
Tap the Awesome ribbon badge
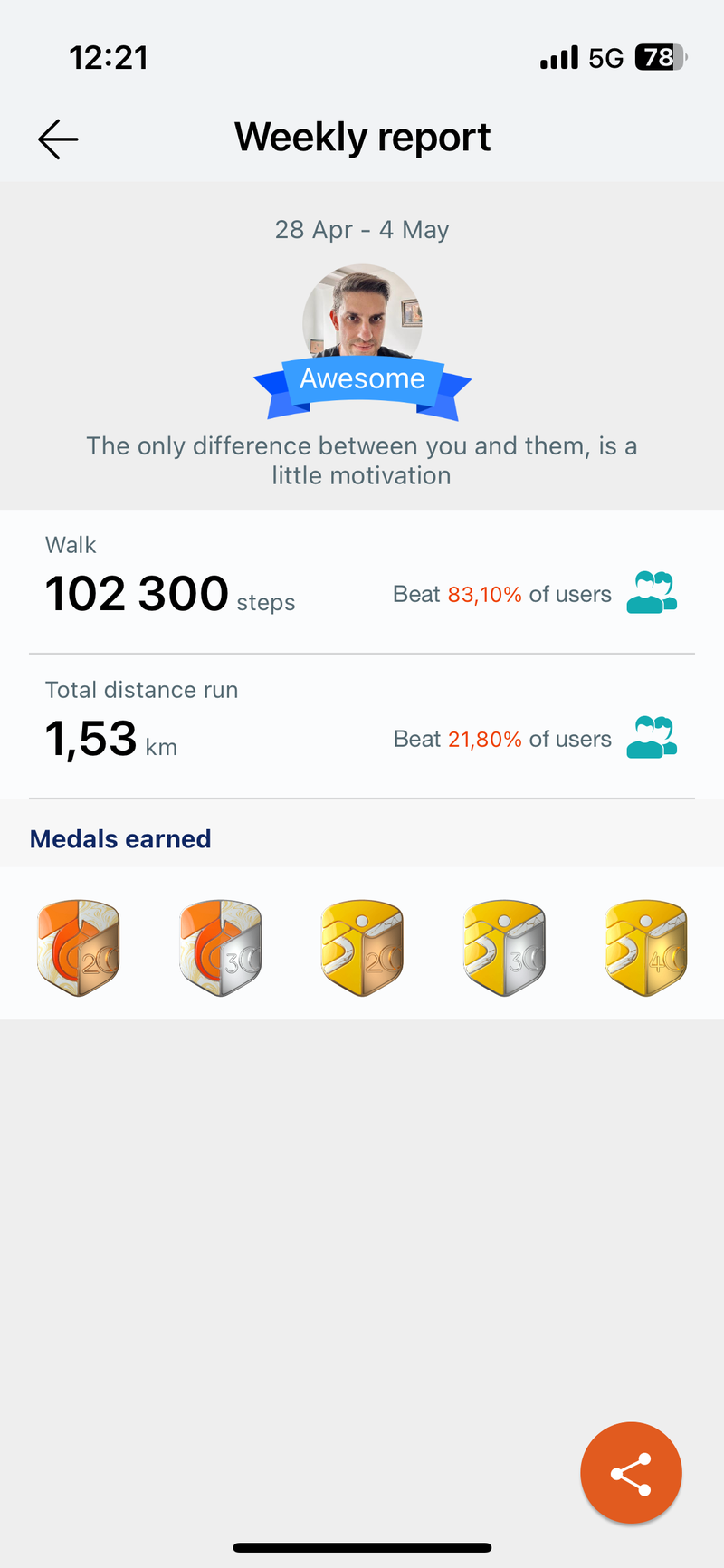(x=362, y=386)
